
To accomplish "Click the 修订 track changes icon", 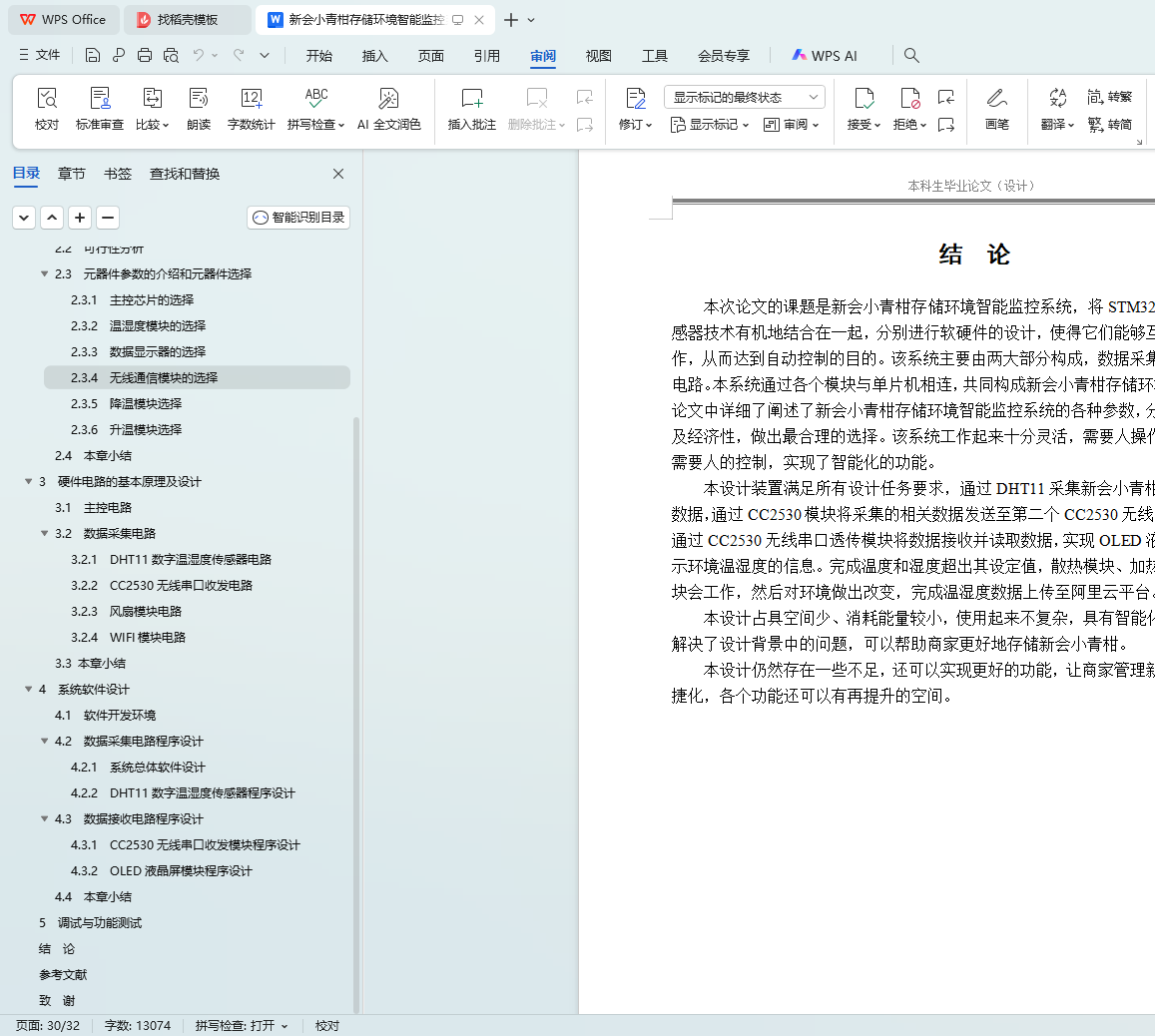I will (635, 98).
